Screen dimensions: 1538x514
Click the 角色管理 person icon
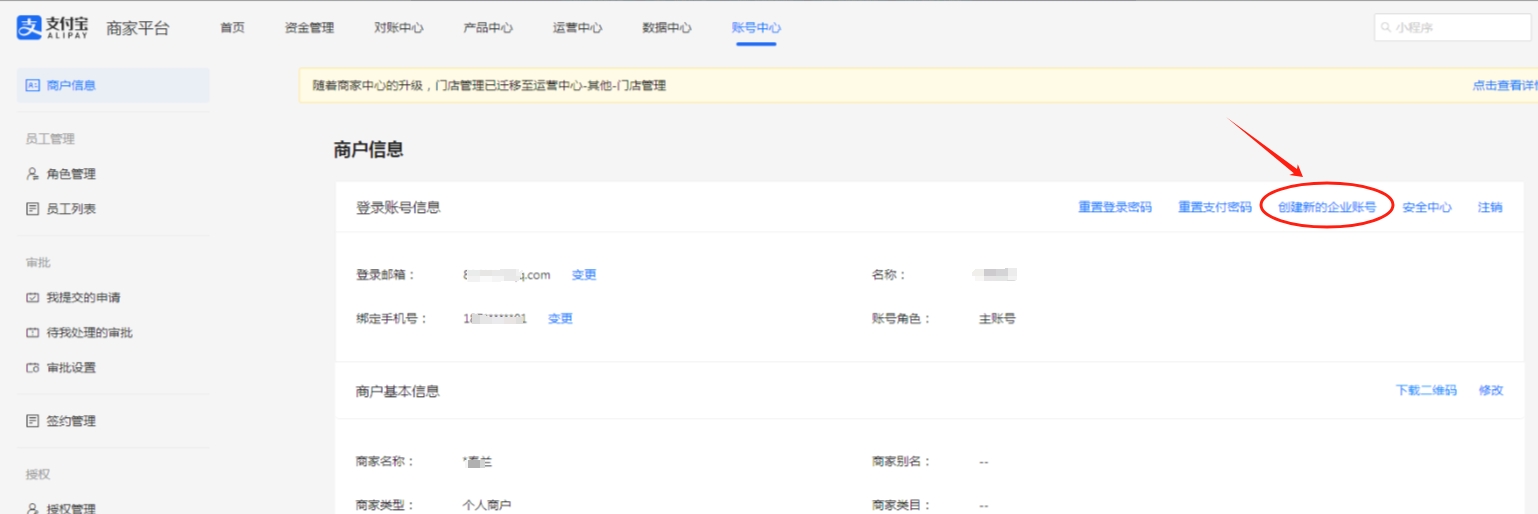click(x=32, y=174)
